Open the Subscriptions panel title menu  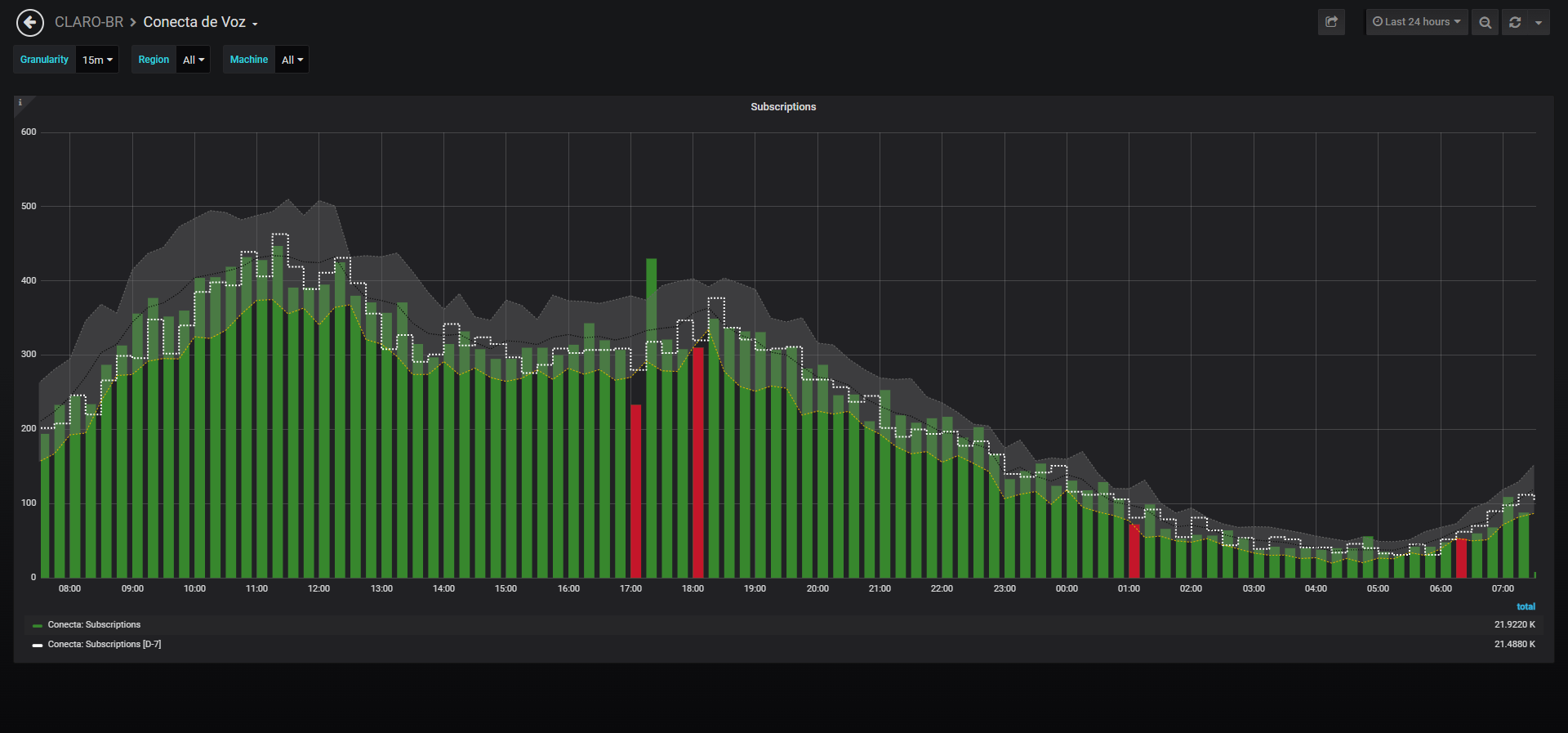pos(783,107)
